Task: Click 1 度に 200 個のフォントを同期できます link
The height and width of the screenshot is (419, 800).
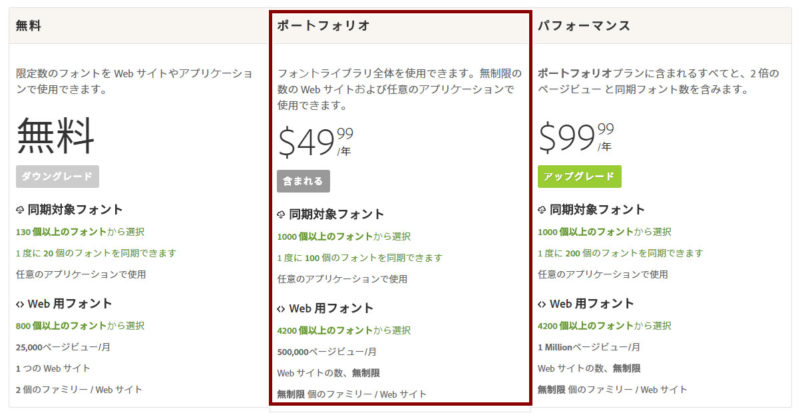Action: [620, 253]
